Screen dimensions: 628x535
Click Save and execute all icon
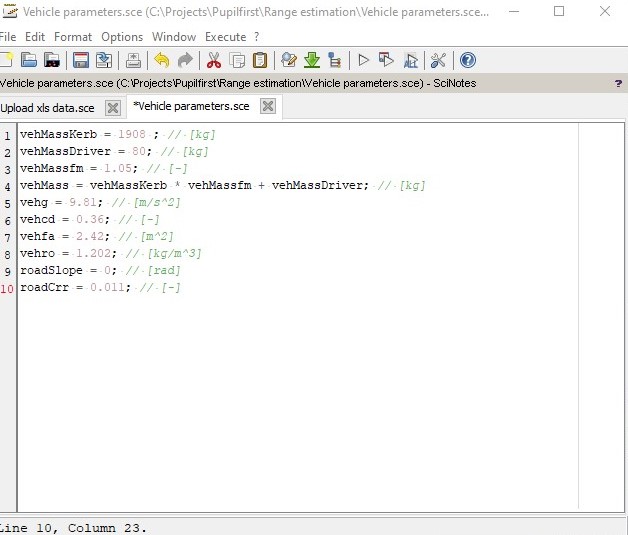tap(410, 60)
